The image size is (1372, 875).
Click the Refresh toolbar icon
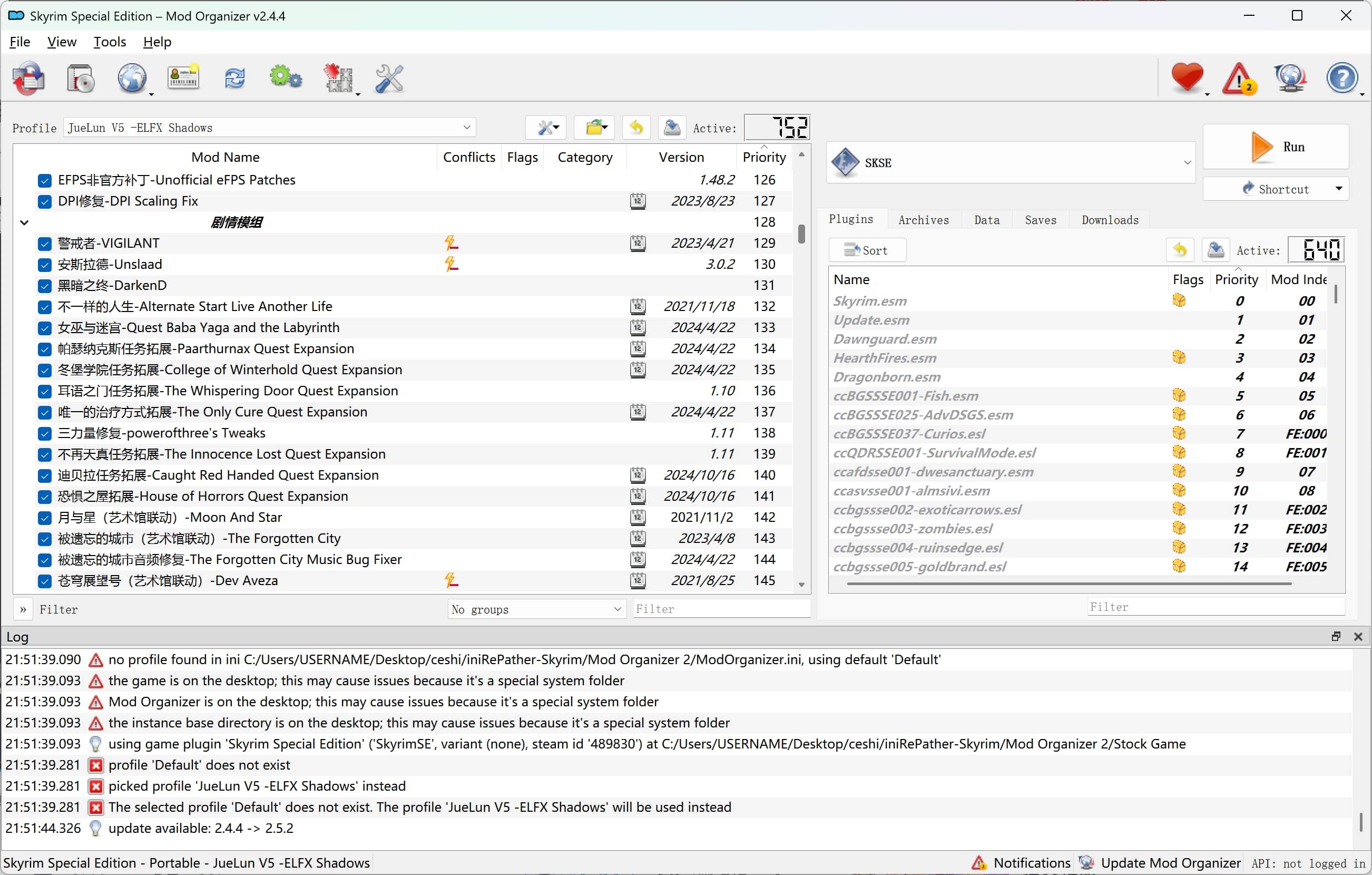click(x=235, y=77)
